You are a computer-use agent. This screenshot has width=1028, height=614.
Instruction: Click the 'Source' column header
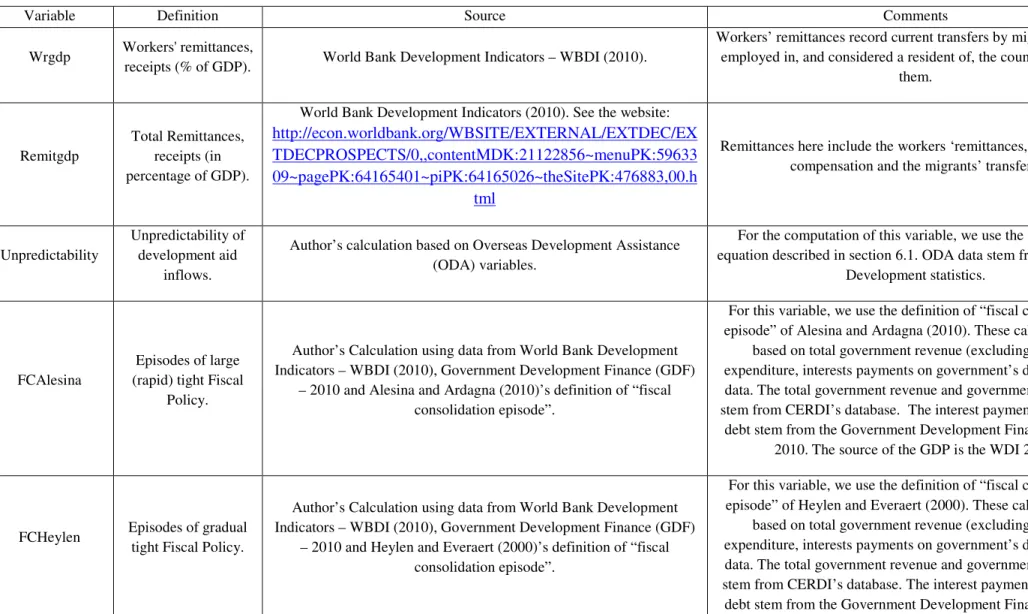point(484,16)
